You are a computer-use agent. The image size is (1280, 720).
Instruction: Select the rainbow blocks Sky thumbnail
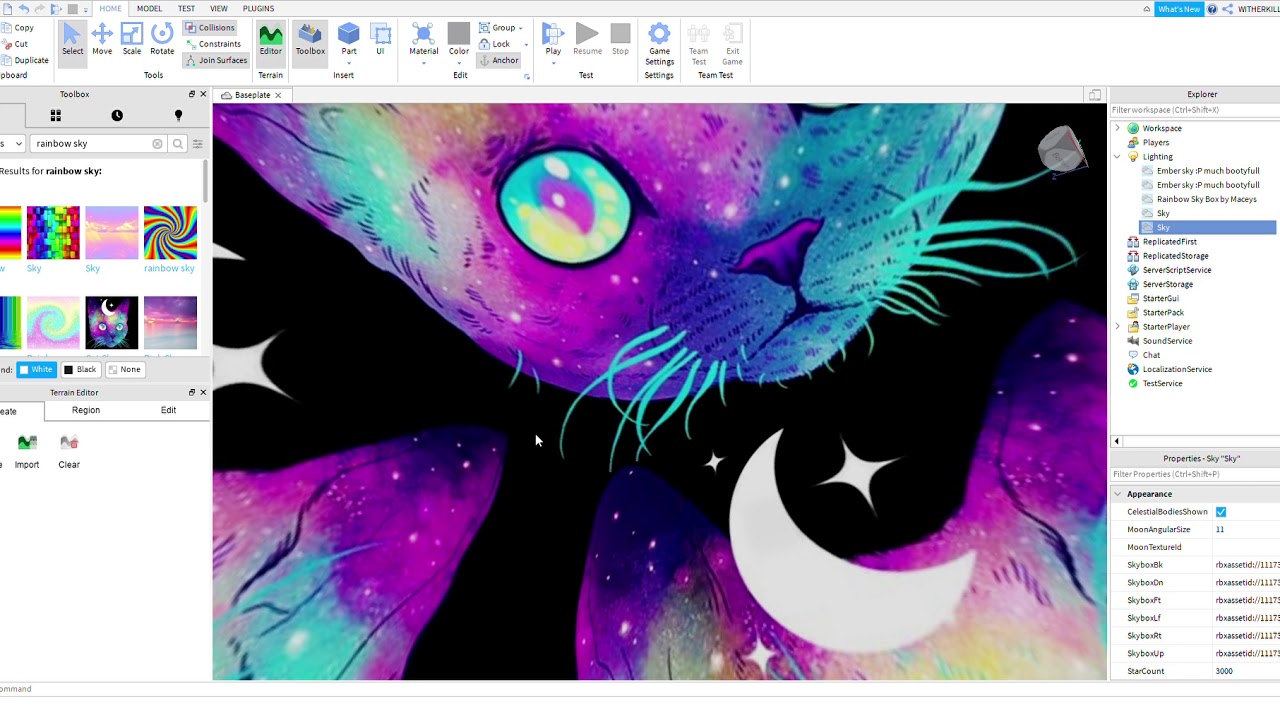click(53, 233)
